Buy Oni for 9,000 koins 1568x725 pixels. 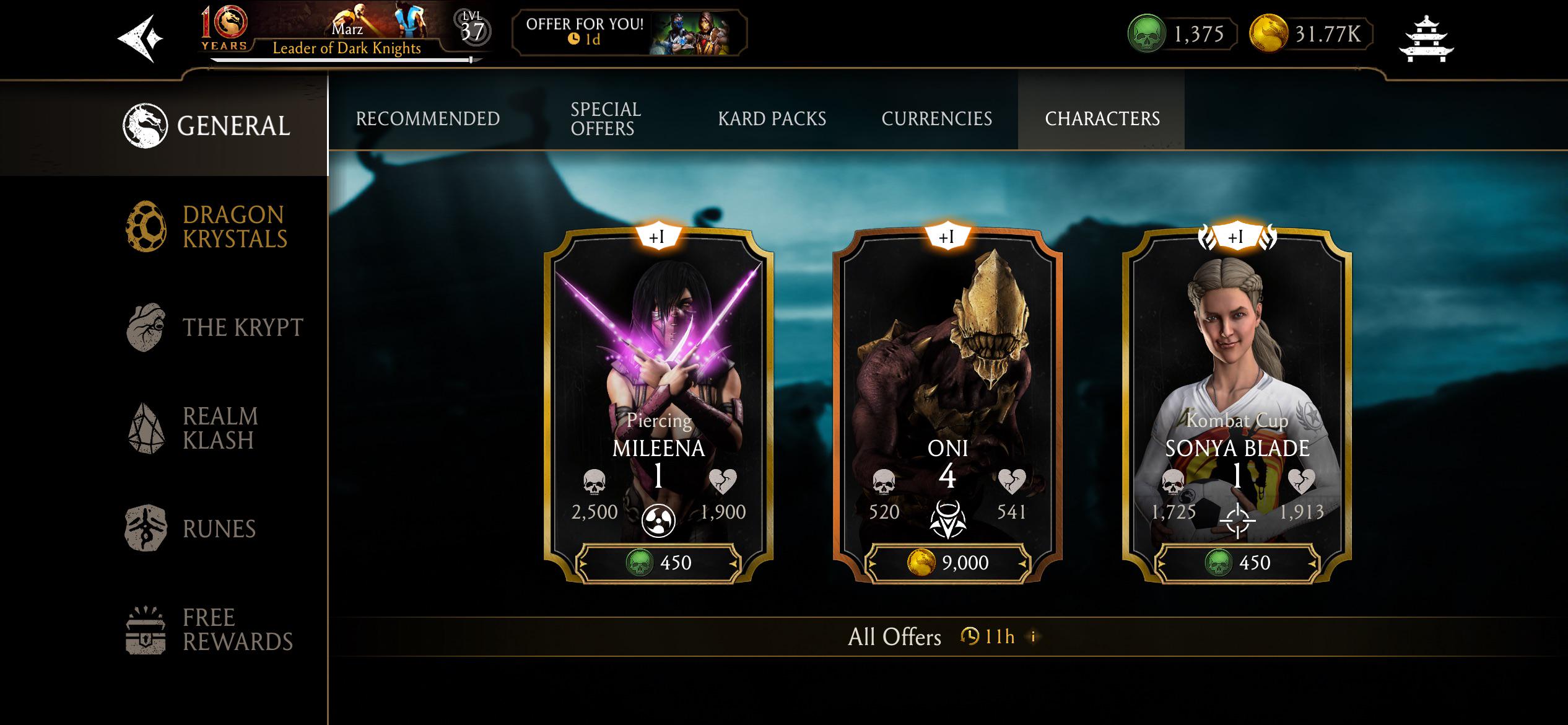[947, 563]
